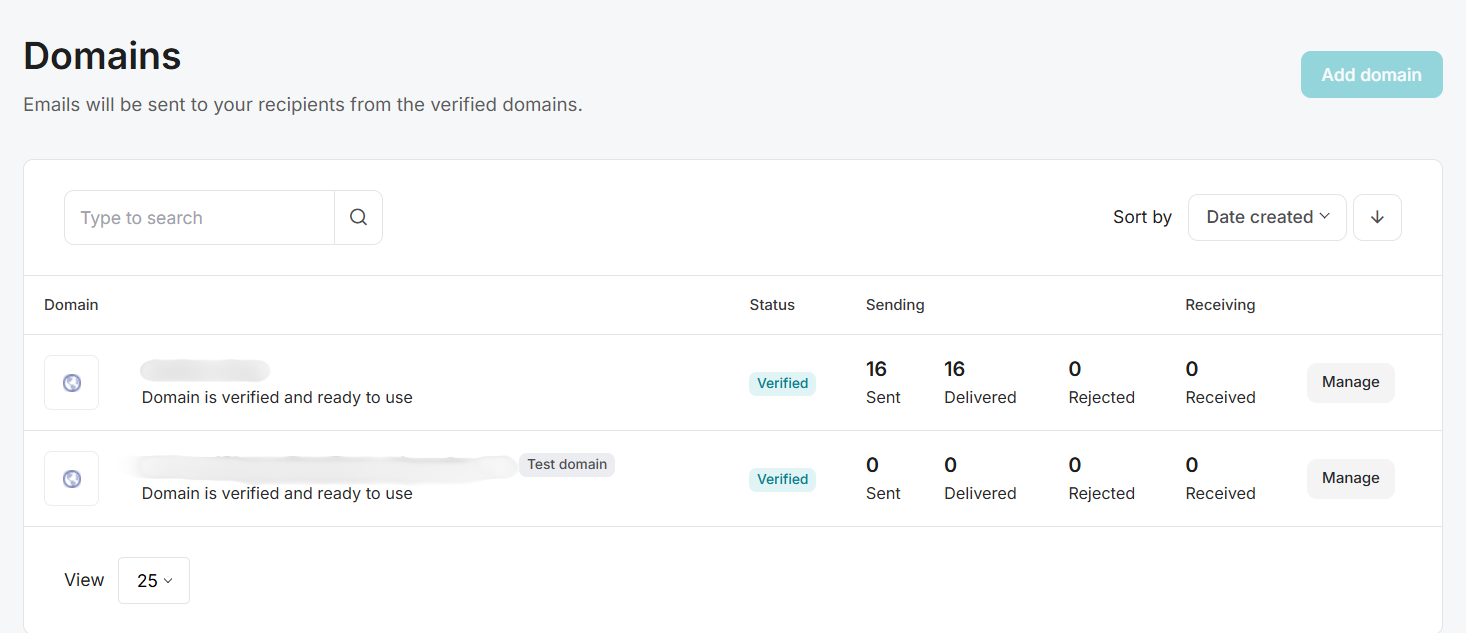1466x633 pixels.
Task: Open the Date created sort dropdown
Action: (x=1266, y=217)
